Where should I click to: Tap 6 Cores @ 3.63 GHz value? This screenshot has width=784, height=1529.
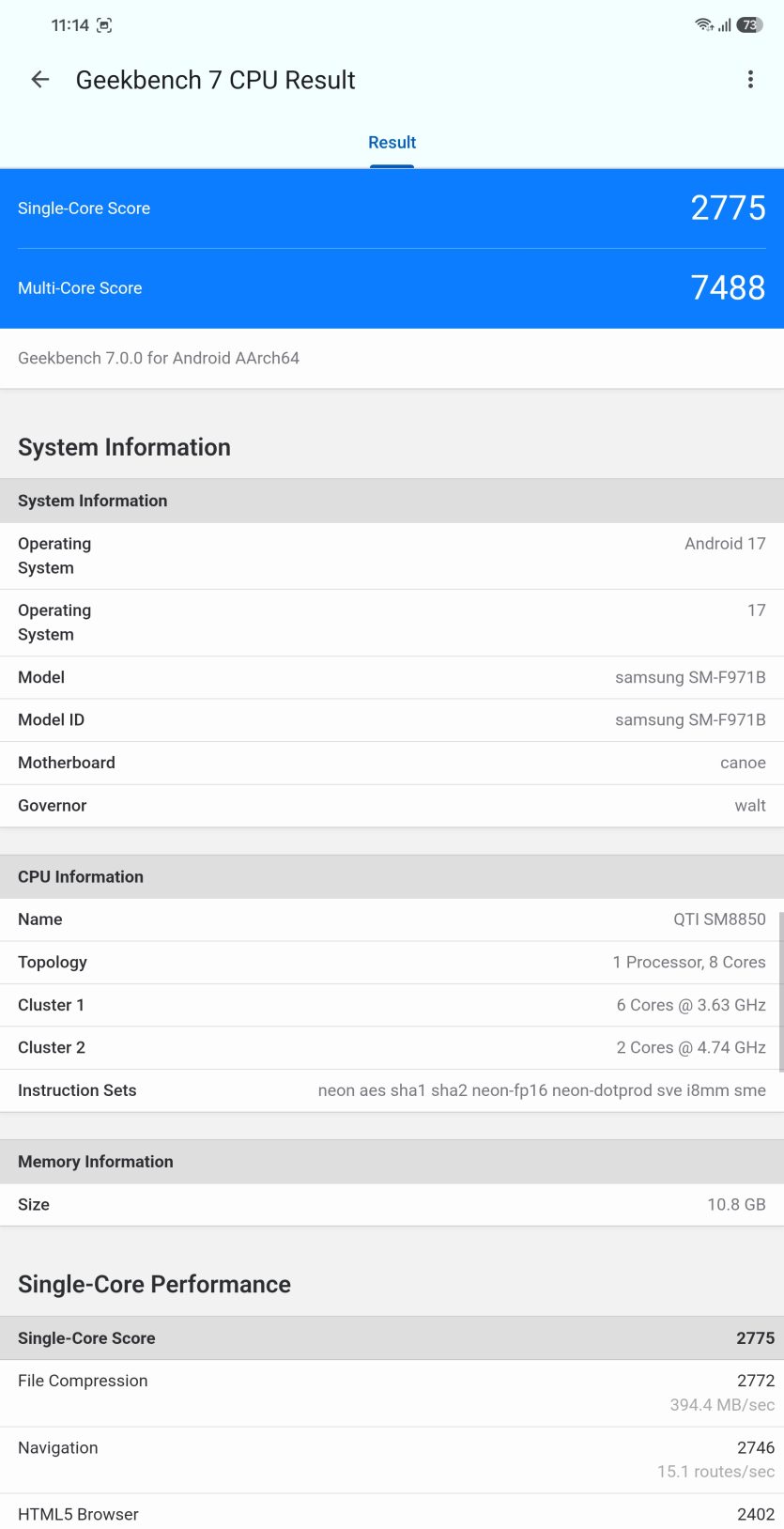tap(691, 1005)
